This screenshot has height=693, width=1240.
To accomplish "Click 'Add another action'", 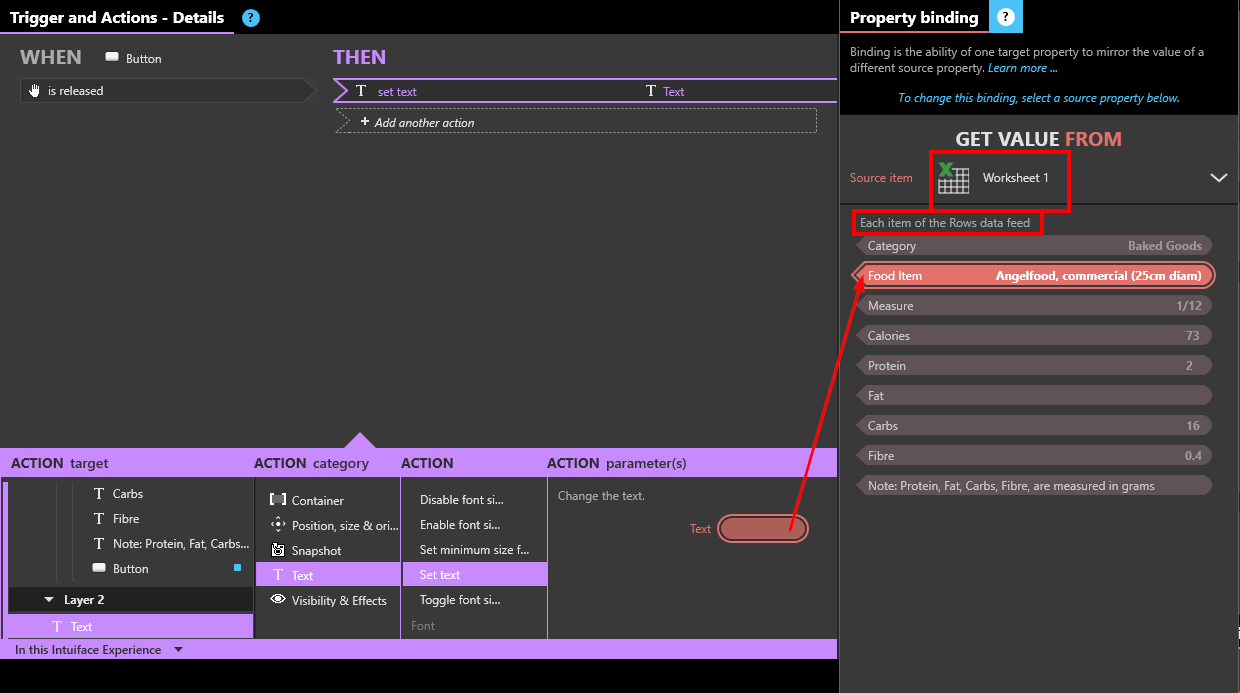I will 424,122.
